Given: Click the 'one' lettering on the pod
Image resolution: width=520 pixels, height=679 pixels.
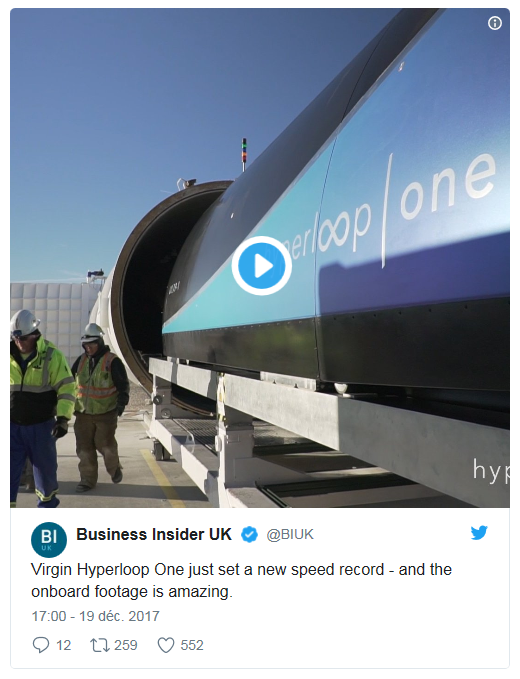Looking at the screenshot, I should [x=448, y=186].
